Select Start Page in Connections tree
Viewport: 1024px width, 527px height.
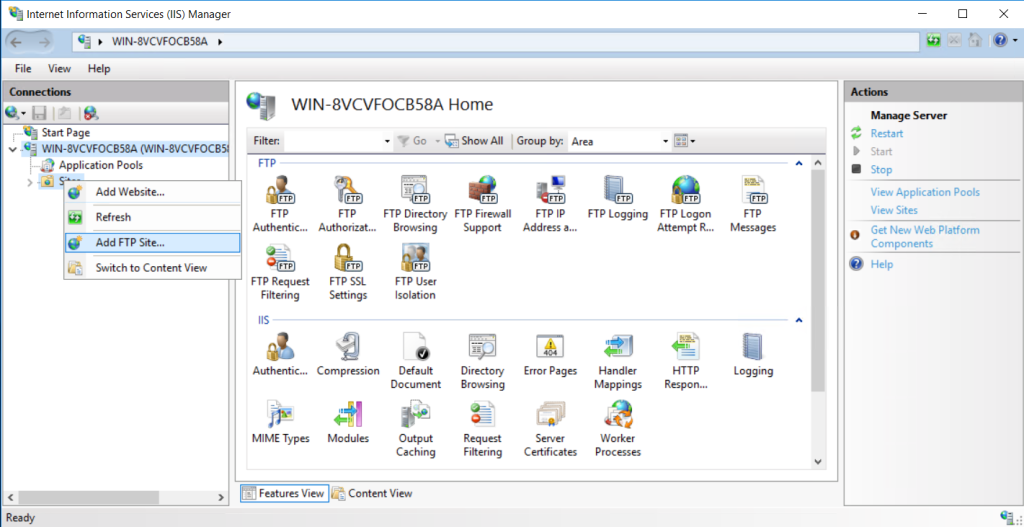65,133
